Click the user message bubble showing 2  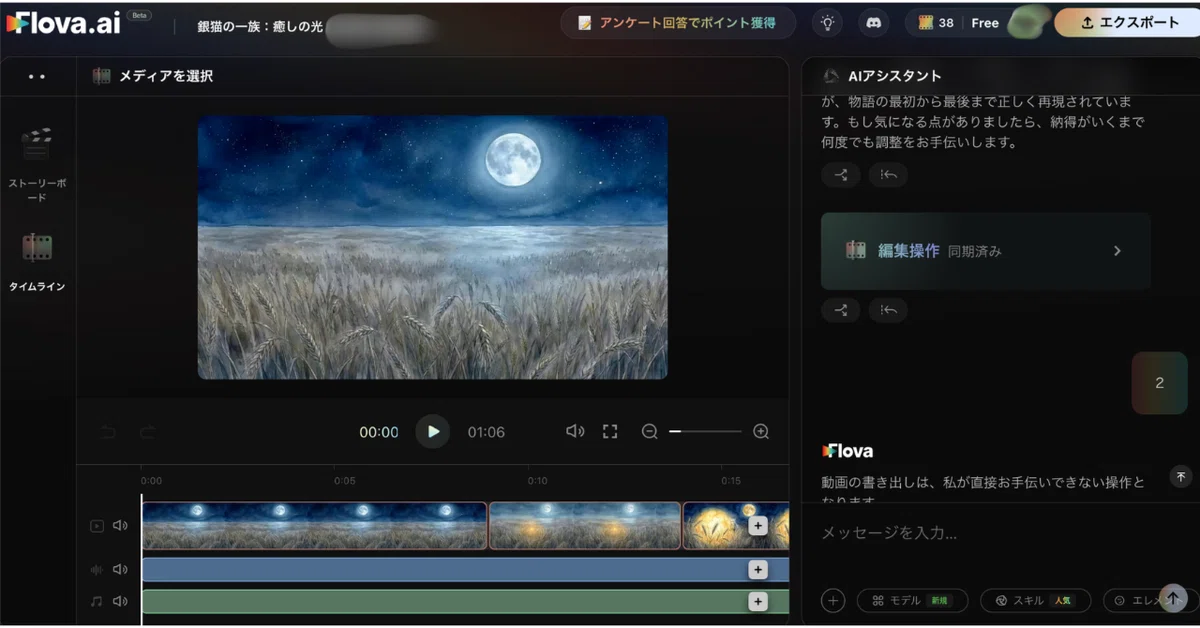1159,383
